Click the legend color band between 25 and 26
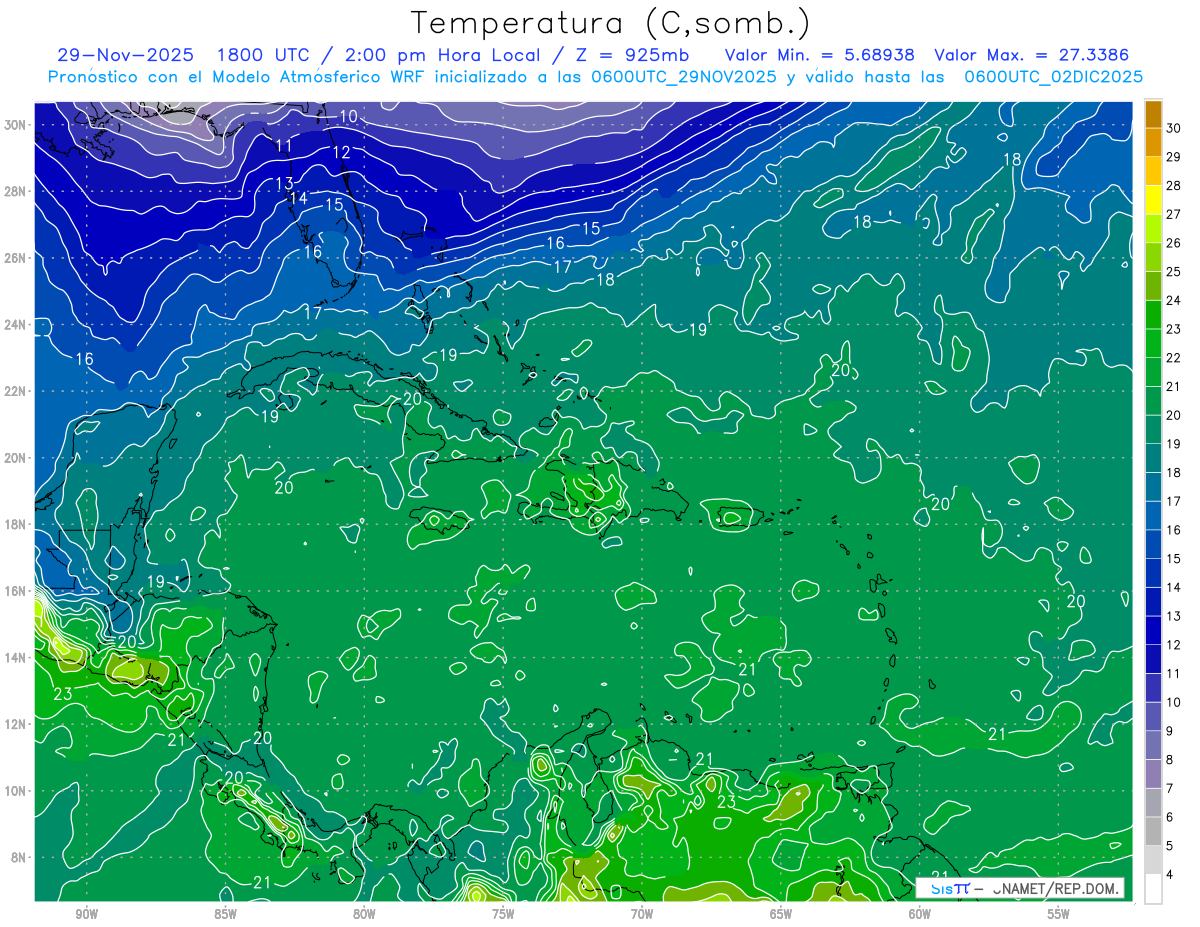Screen dimensions: 1200x927 point(1153,257)
